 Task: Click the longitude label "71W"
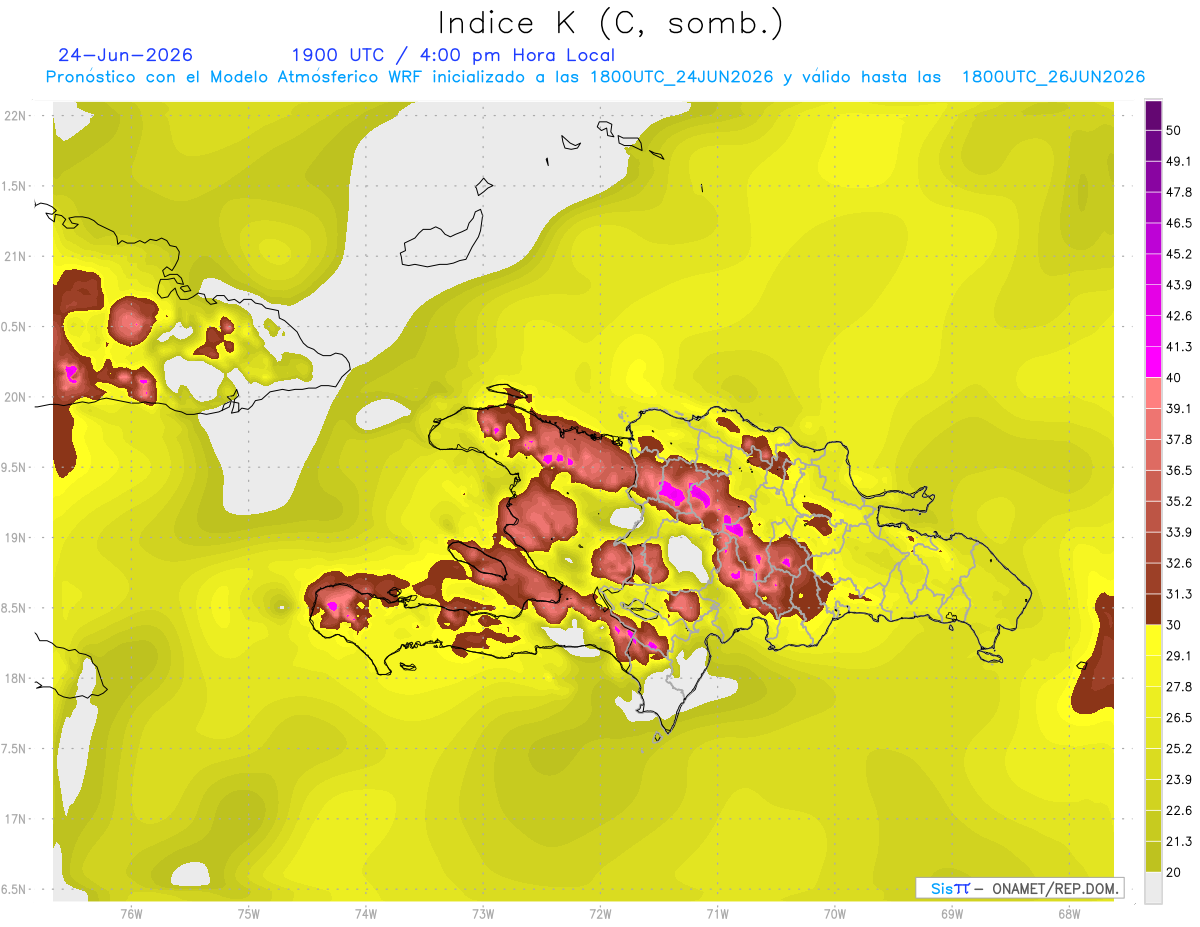tap(717, 913)
